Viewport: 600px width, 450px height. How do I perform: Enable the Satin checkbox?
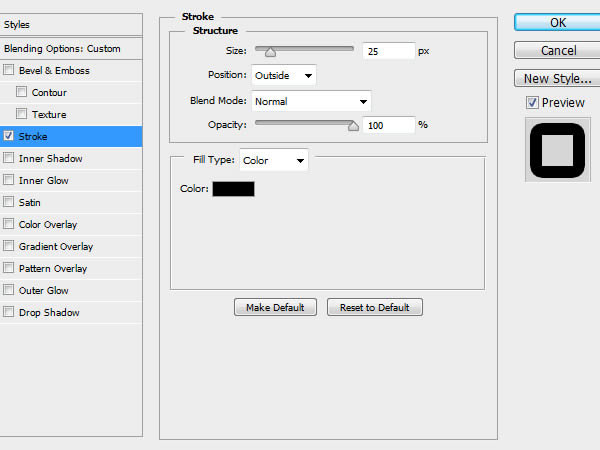click(8, 202)
